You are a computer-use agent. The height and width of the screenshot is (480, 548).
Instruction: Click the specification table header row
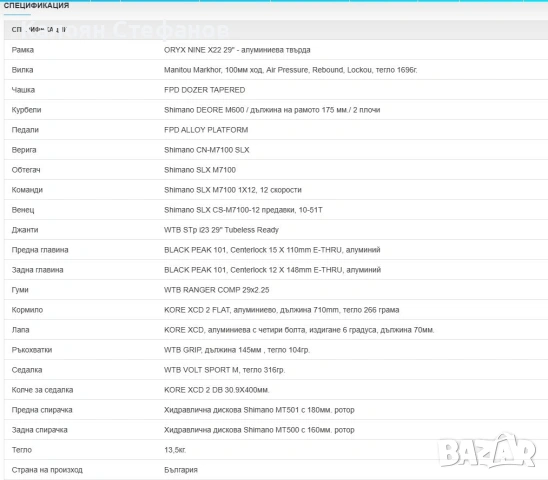pos(276,30)
